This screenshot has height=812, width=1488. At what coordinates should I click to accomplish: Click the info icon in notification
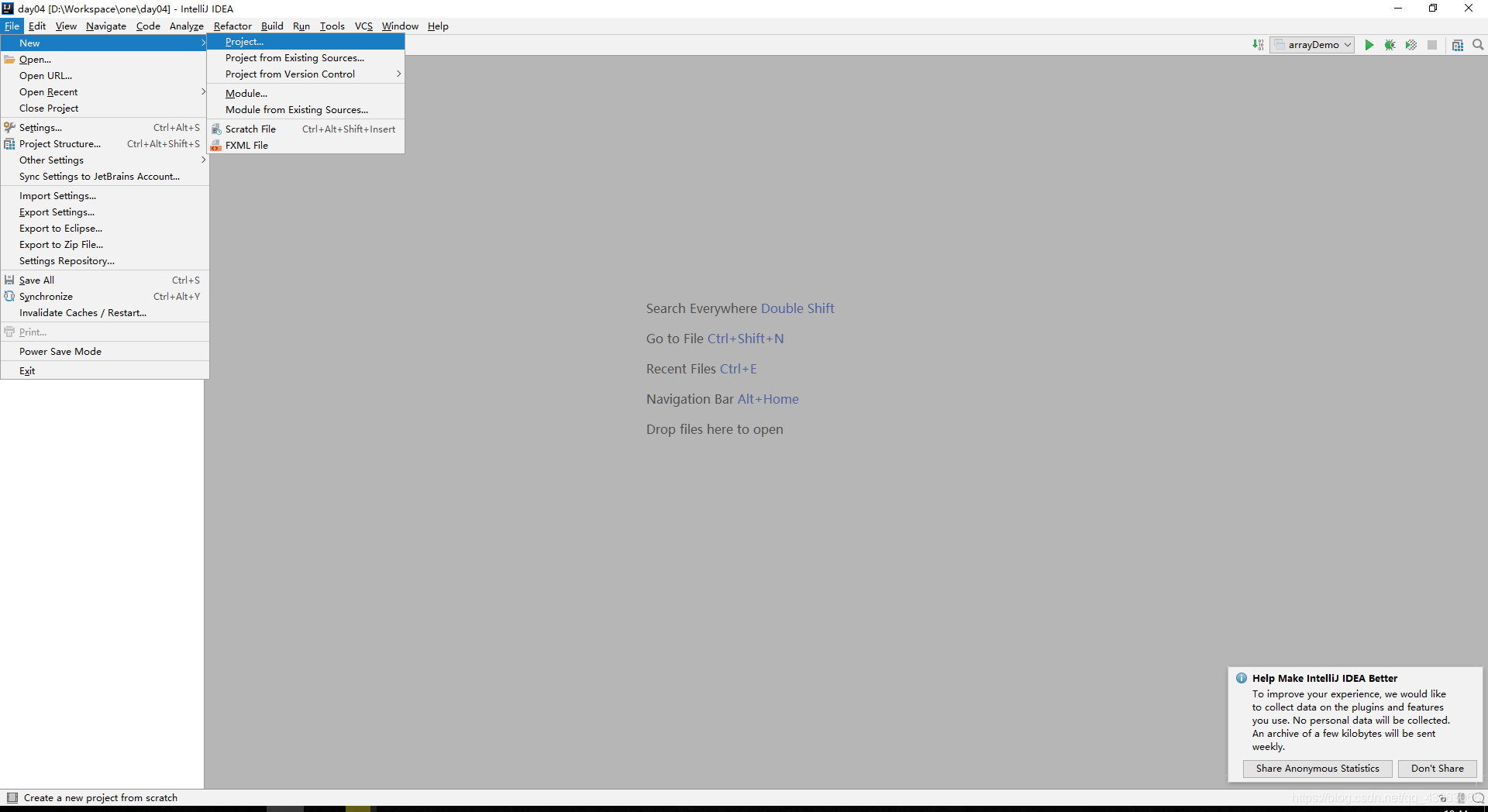coord(1242,678)
